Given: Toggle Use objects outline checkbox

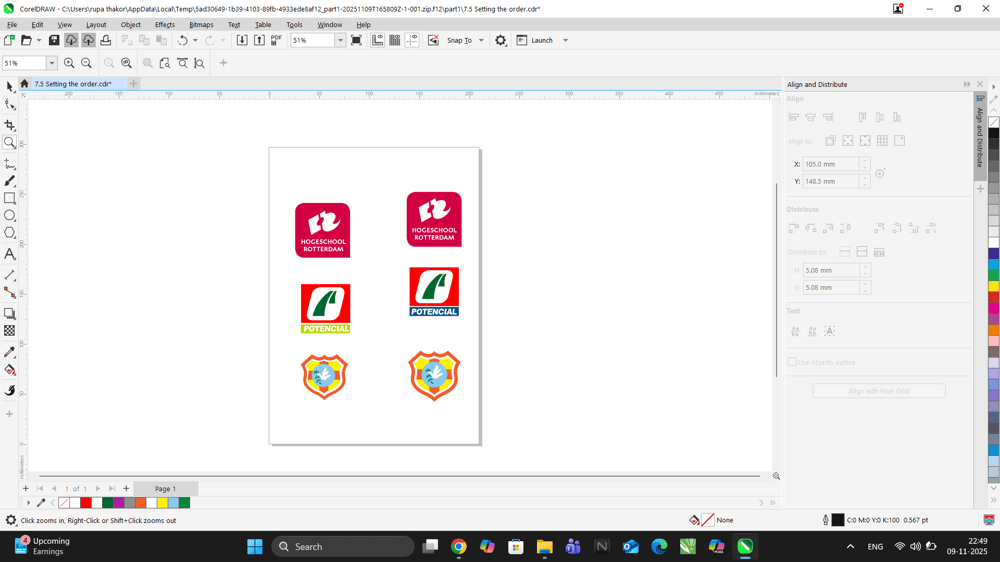Looking at the screenshot, I should (x=792, y=362).
